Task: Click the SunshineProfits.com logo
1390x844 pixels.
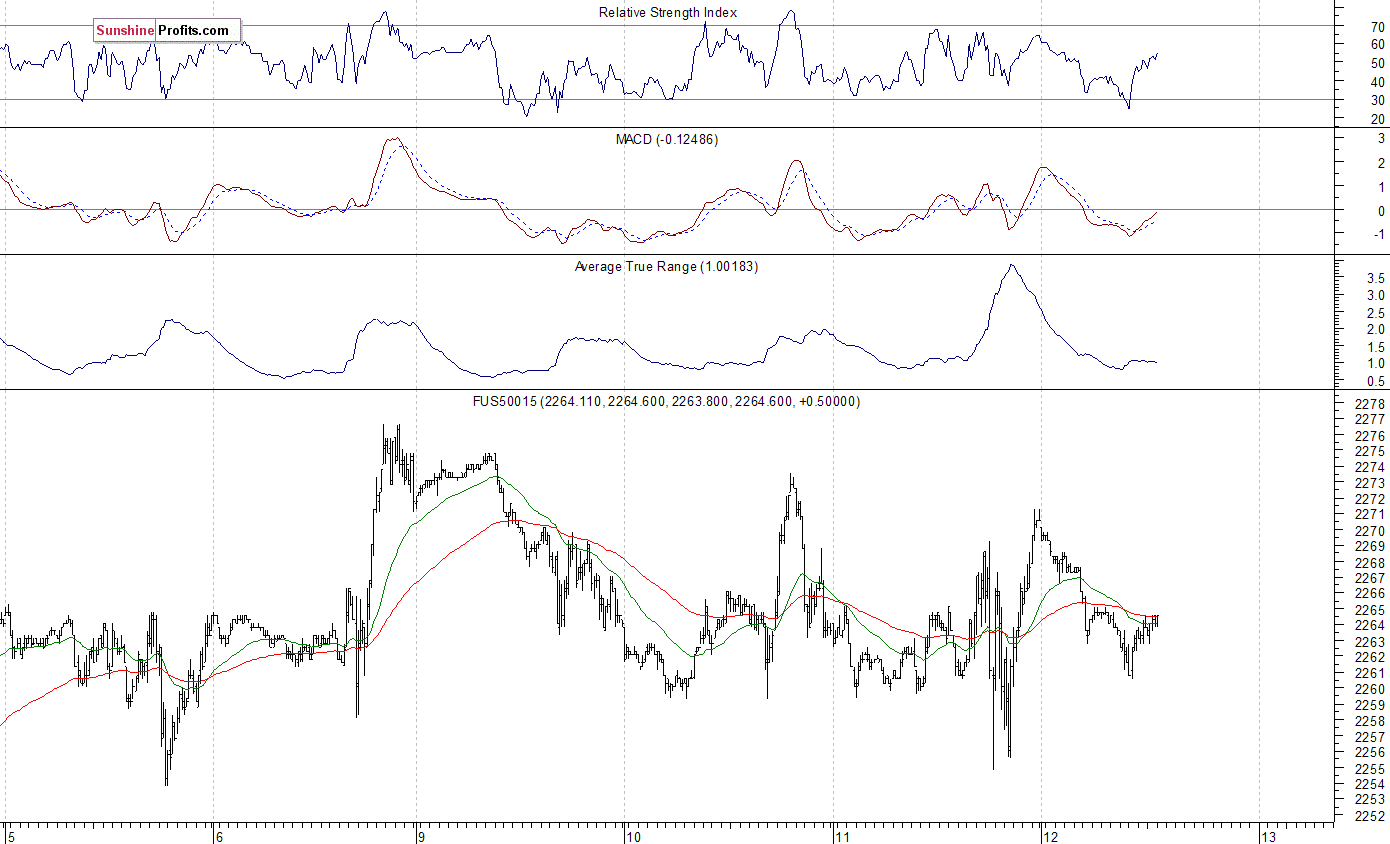Action: pyautogui.click(x=167, y=30)
